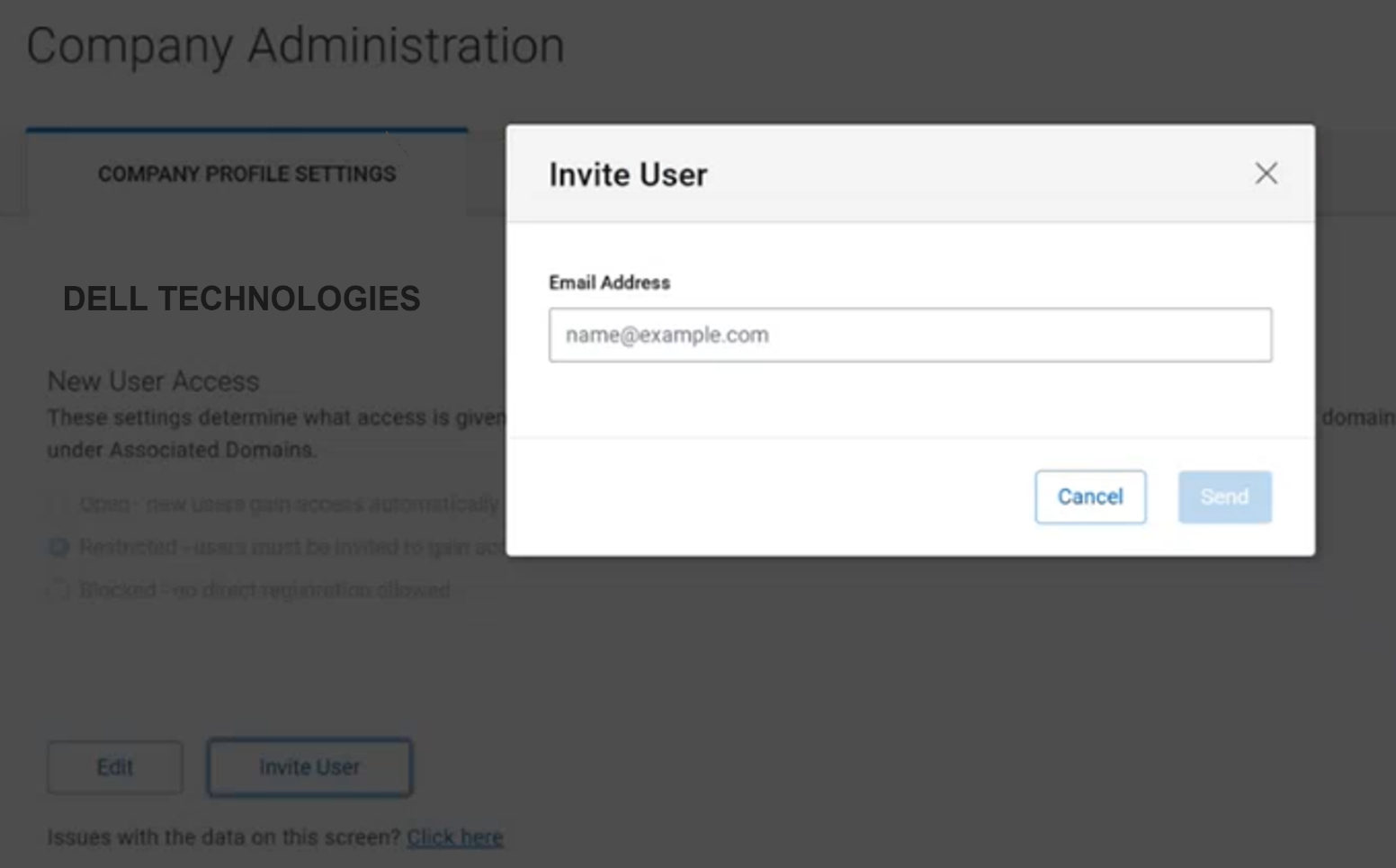Close the Invite User dialog
The height and width of the screenshot is (868, 1396).
(x=1266, y=174)
